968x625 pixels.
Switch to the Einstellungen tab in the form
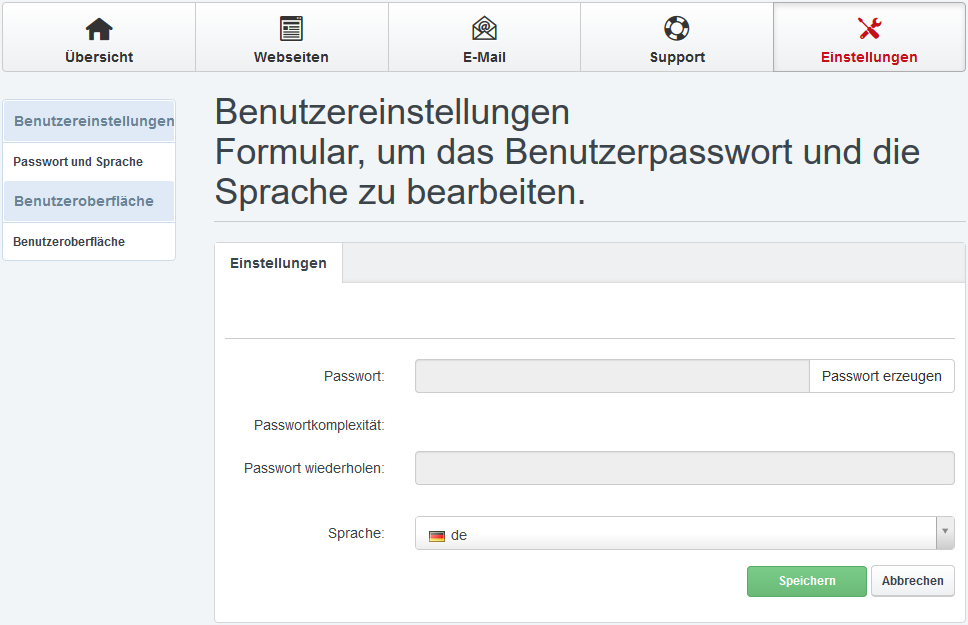(278, 263)
